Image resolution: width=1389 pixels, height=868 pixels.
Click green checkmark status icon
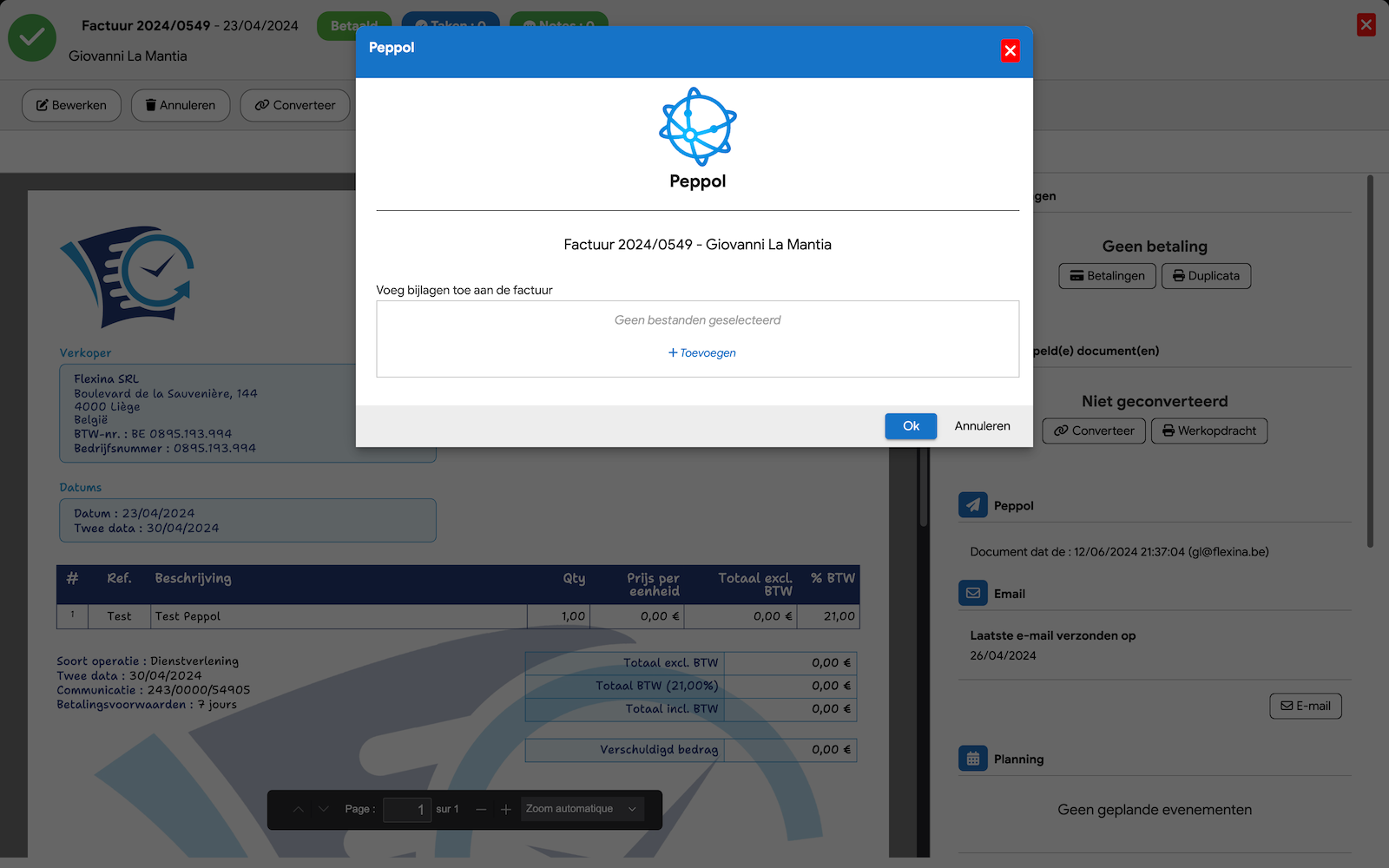click(32, 37)
